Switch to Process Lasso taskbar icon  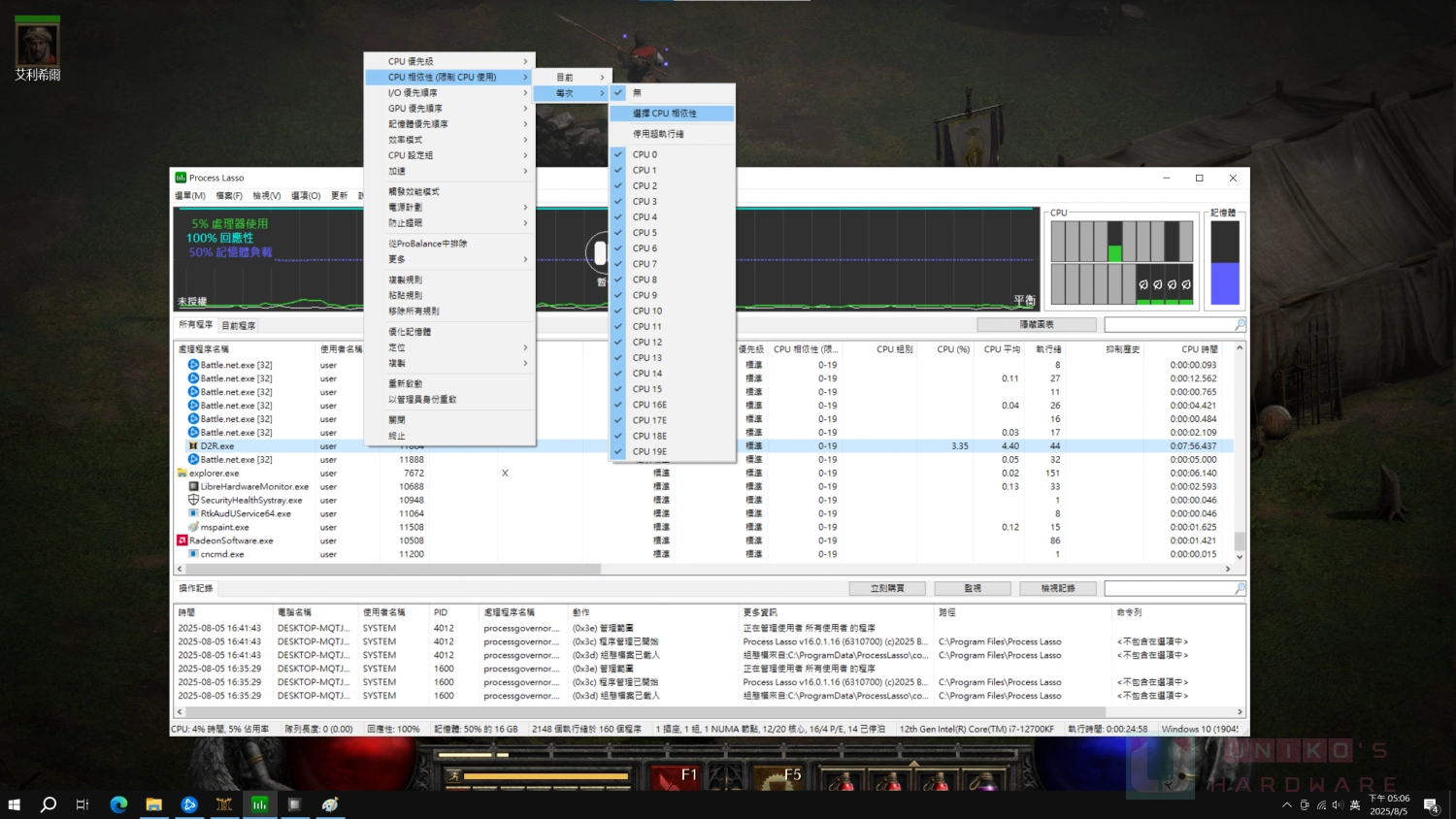[x=259, y=804]
